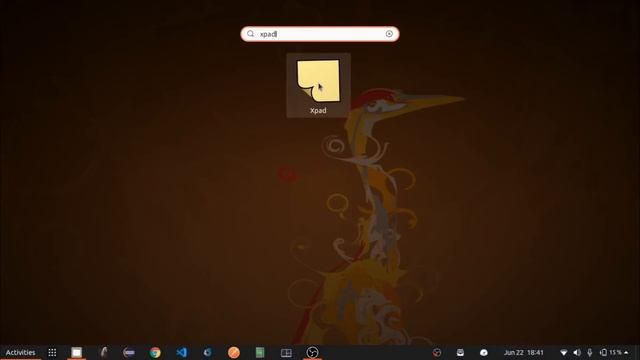Open Visual Studio Code from the taskbar
Screen dimensions: 640x360
coord(181,352)
